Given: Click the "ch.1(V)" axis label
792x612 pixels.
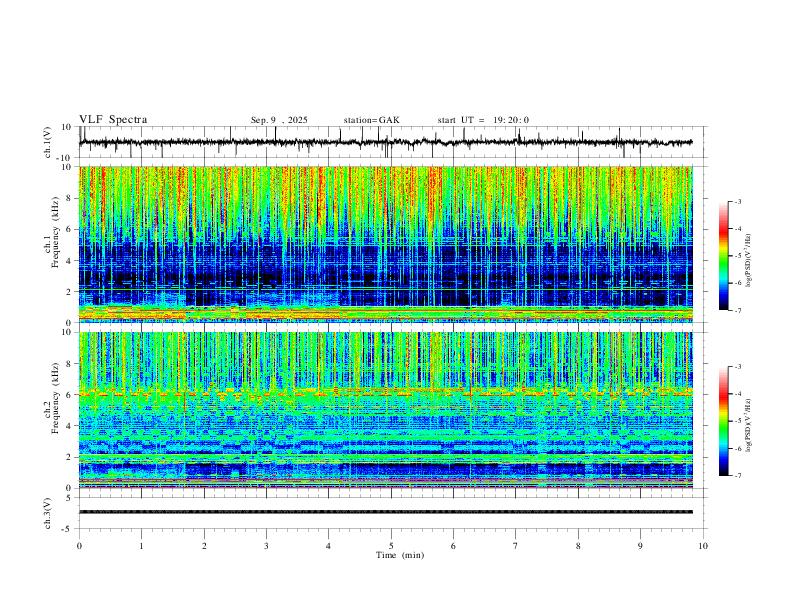Looking at the screenshot, I should point(48,142).
